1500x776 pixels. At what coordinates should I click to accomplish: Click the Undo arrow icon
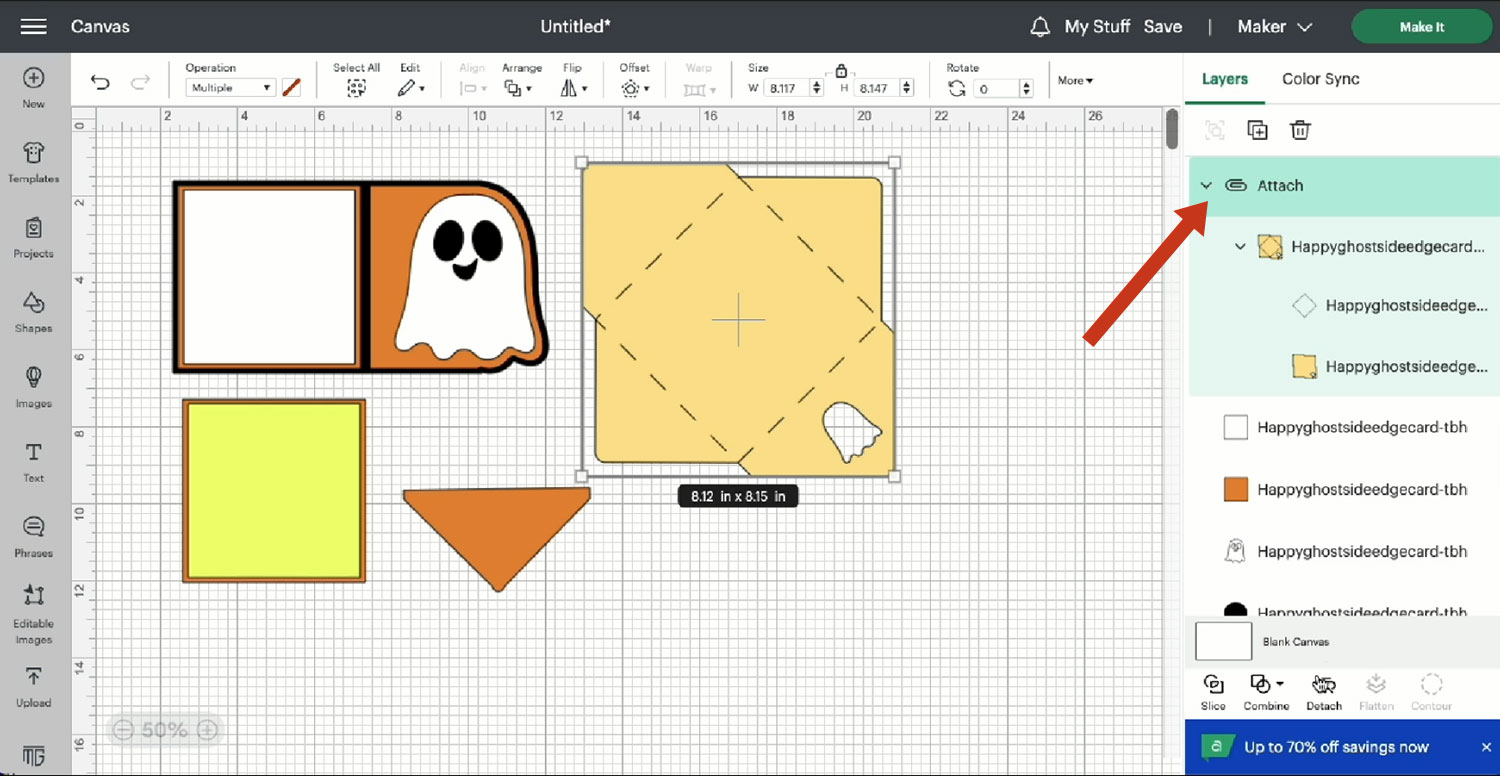pyautogui.click(x=100, y=83)
